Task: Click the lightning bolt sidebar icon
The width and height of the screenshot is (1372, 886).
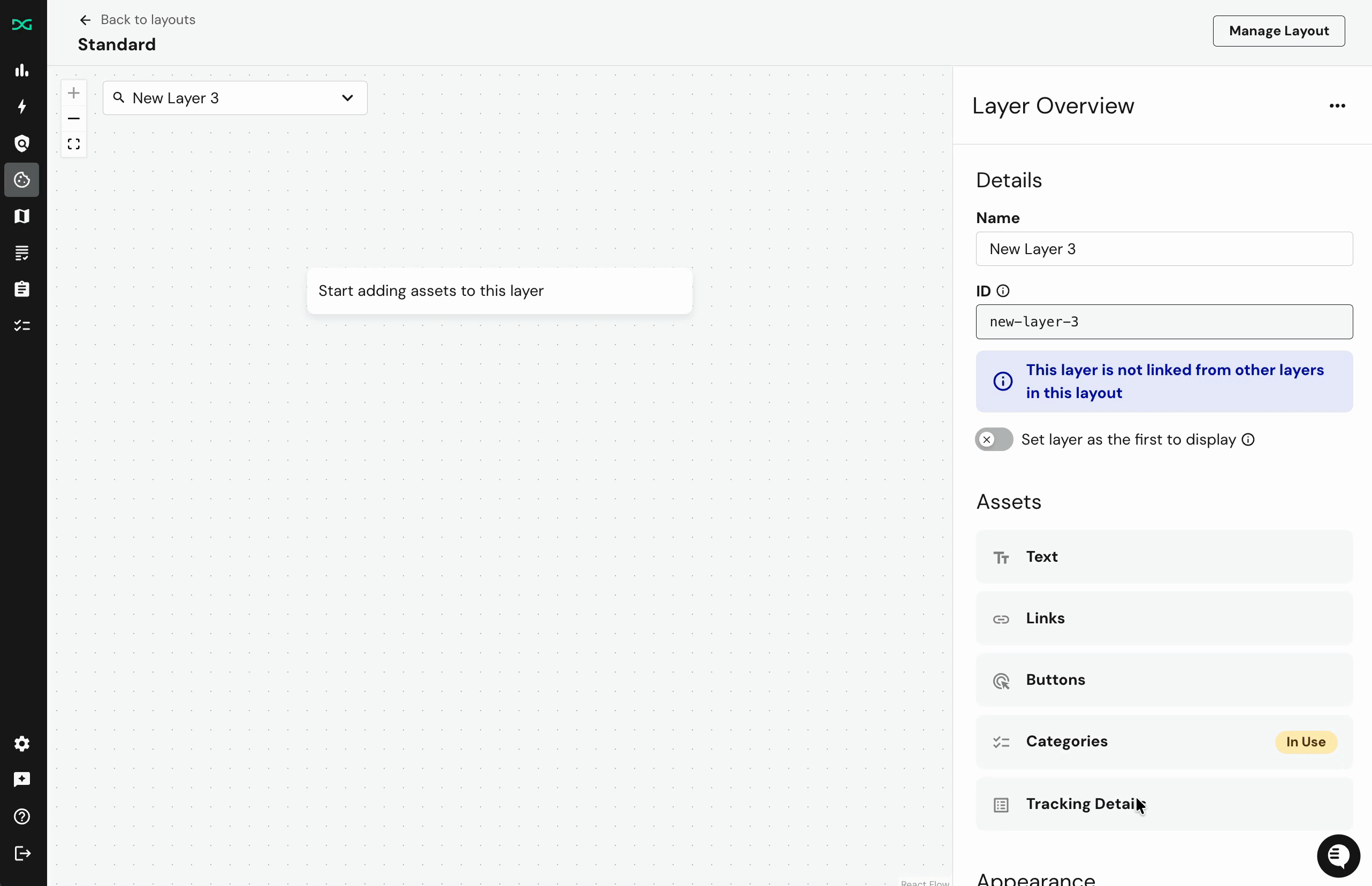Action: tap(22, 106)
